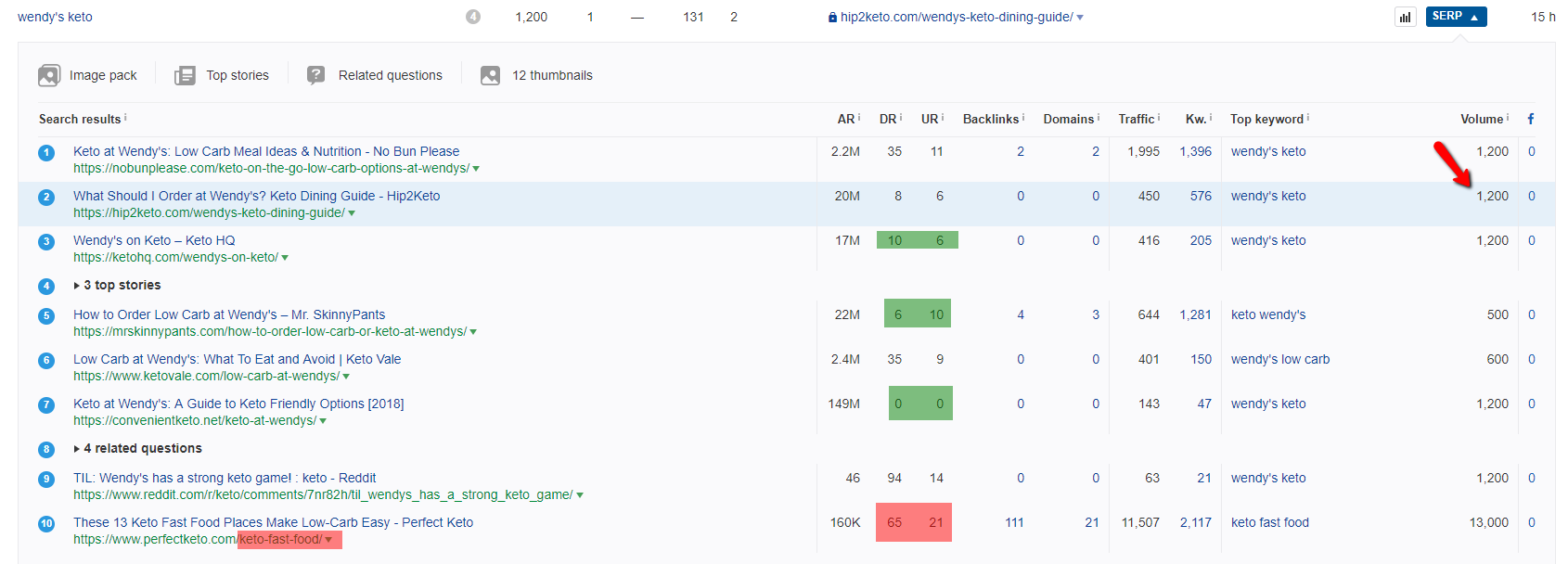The width and height of the screenshot is (1568, 564).
Task: Open the bar chart icon beside SERP
Action: tap(1406, 17)
